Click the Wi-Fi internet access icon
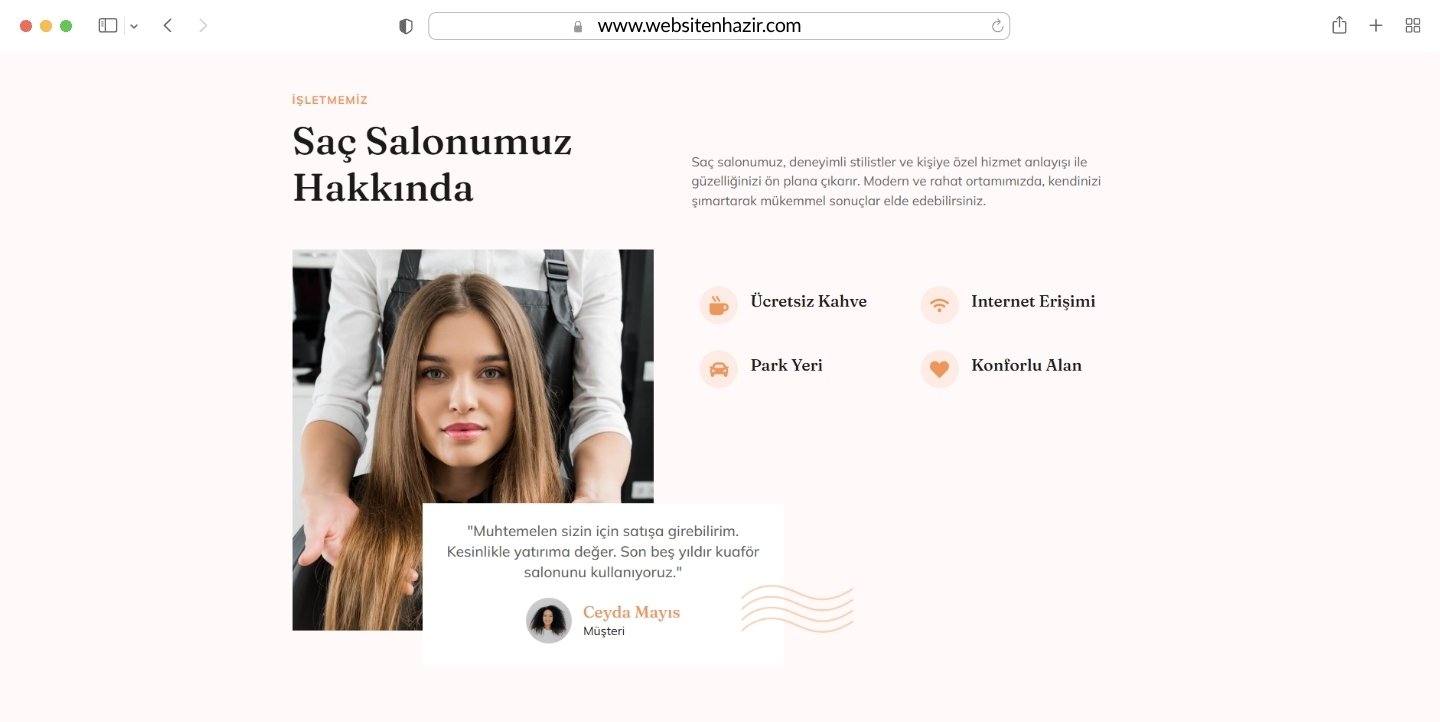This screenshot has height=722, width=1440. pyautogui.click(x=939, y=305)
